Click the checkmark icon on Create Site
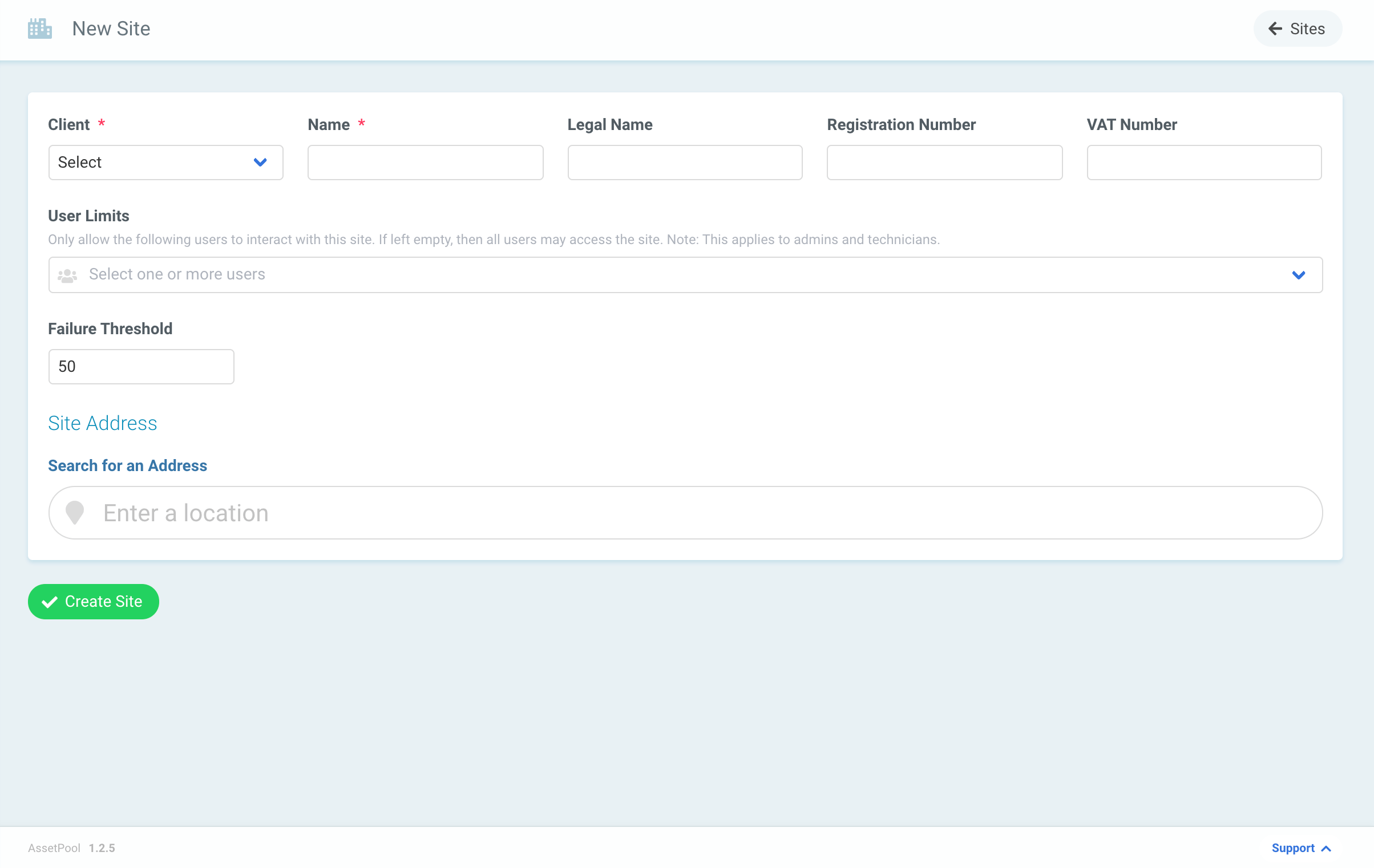The height and width of the screenshot is (868, 1374). click(50, 602)
